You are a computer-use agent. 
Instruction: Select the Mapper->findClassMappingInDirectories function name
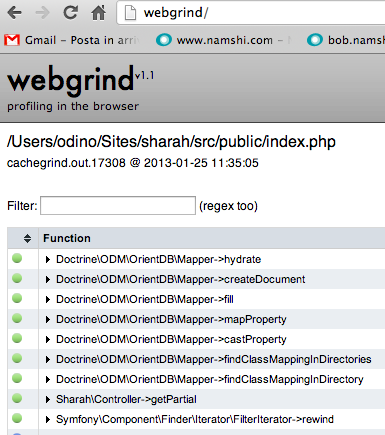[214, 359]
